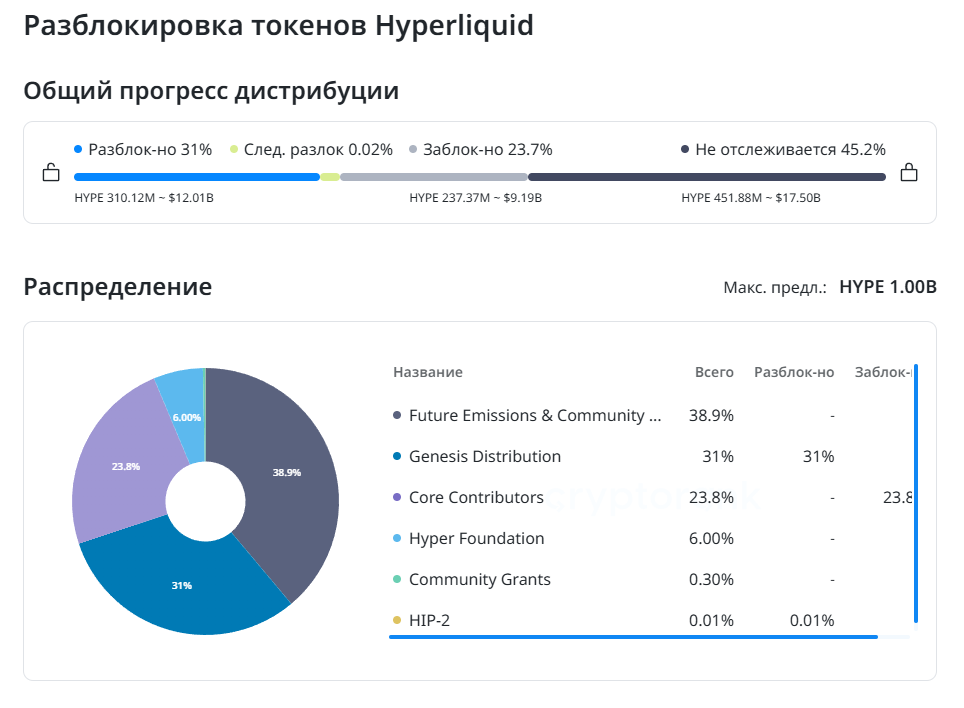Screen dimensions: 964x708
Task: Click the dark dot beside Не отслеживается
Action: coord(685,150)
